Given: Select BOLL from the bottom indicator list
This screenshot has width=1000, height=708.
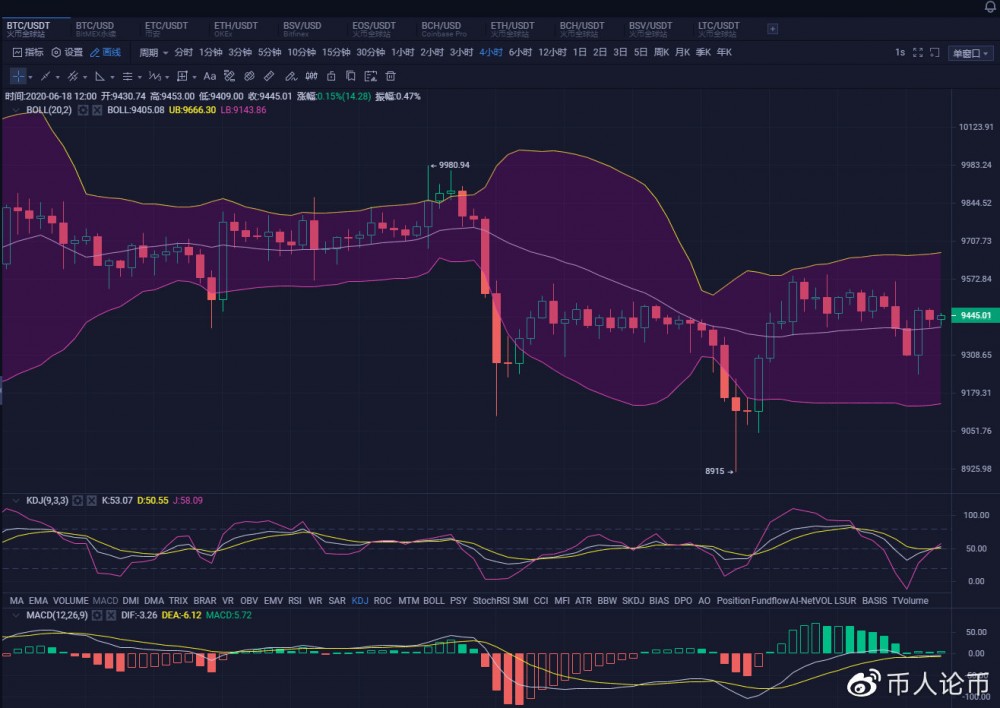Looking at the screenshot, I should (434, 601).
